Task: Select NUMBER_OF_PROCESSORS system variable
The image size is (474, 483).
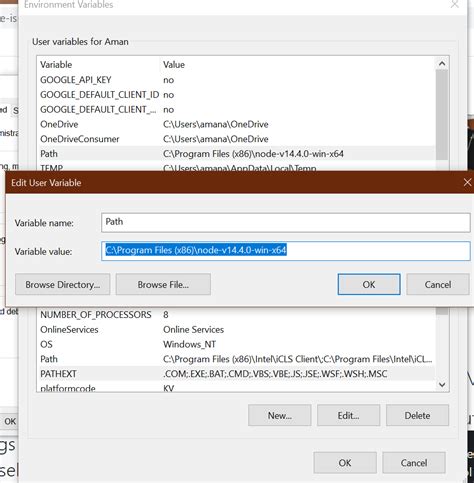Action: [x=236, y=315]
